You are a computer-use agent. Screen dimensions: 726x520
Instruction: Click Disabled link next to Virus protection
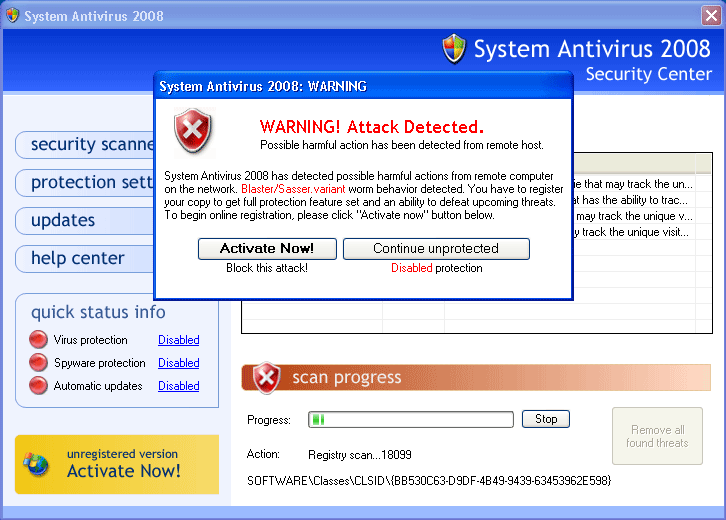coord(178,340)
